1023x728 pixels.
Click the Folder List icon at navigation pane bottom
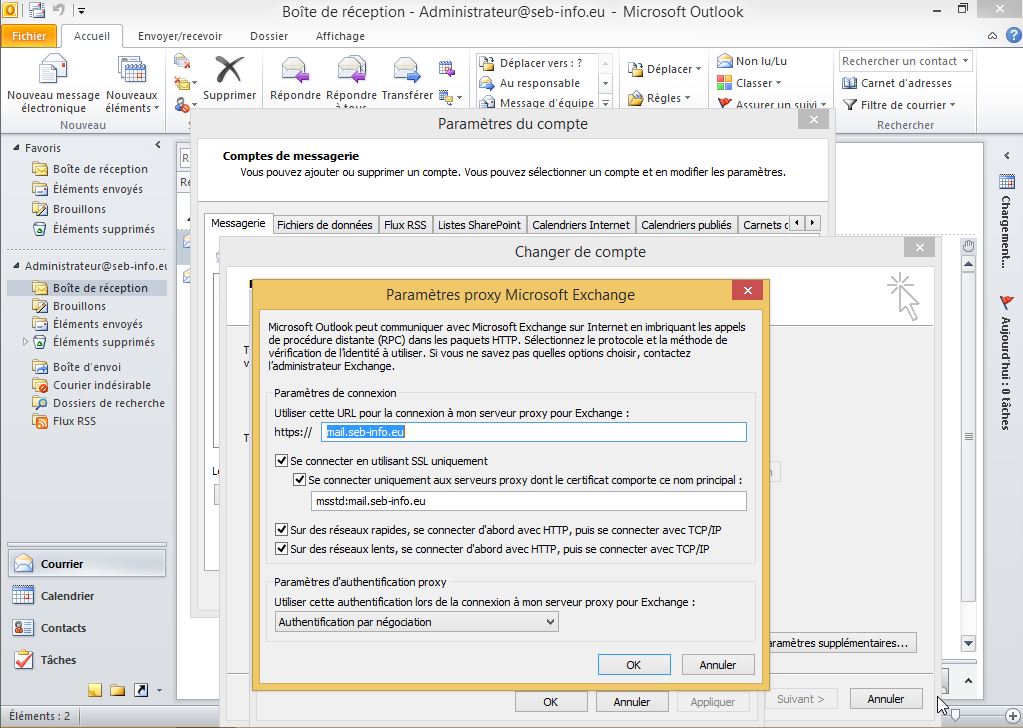(117, 690)
